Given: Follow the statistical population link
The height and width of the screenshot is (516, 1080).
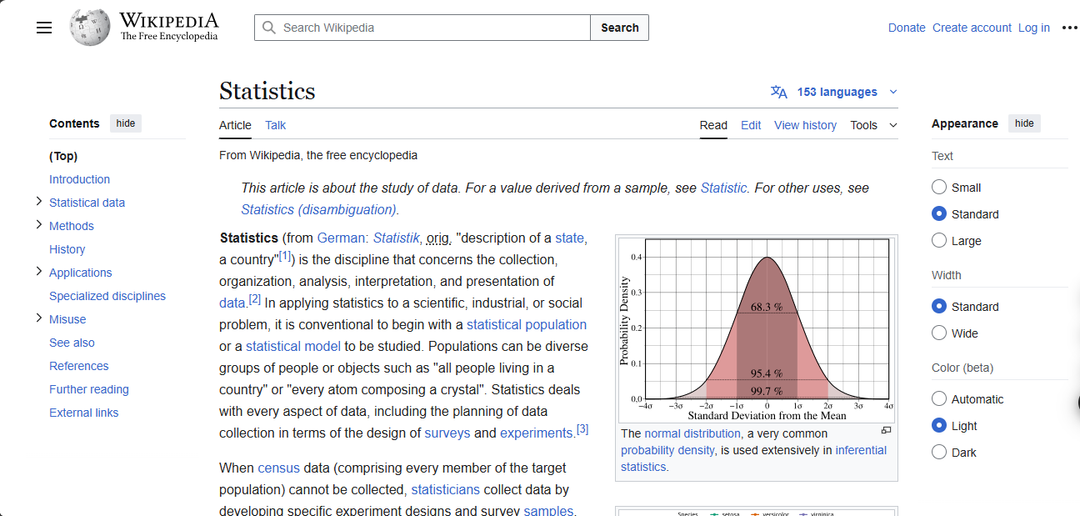Looking at the screenshot, I should 526,325.
